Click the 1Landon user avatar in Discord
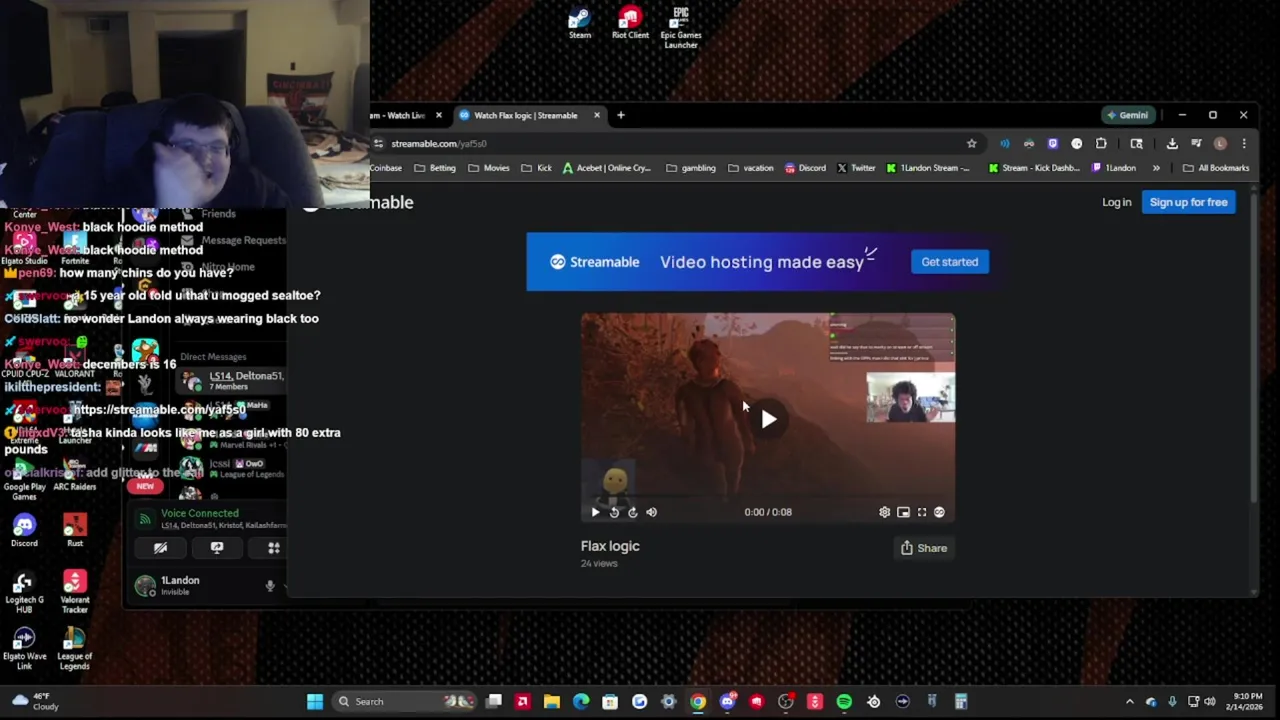 tap(146, 586)
